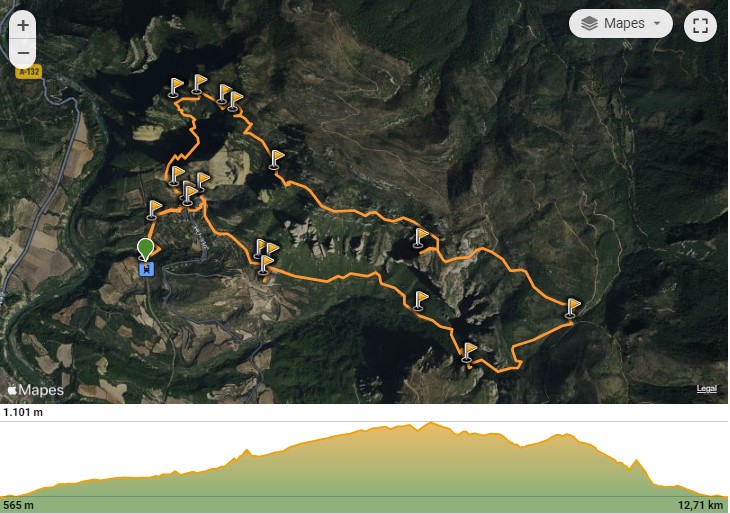The width and height of the screenshot is (730, 514).
Task: Open the Legal link
Action: [x=706, y=389]
